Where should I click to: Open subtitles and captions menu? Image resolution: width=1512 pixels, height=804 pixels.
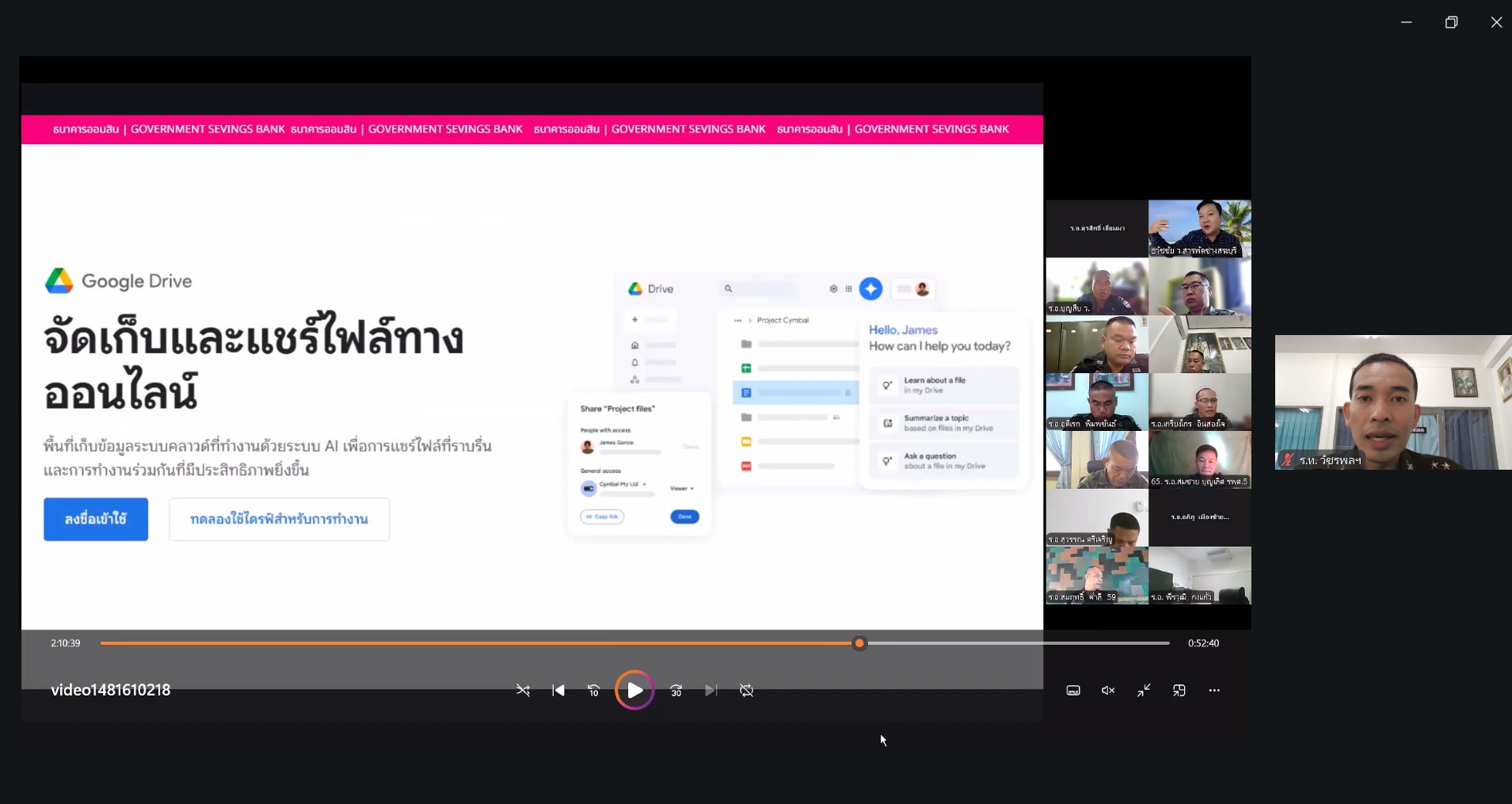[1073, 691]
